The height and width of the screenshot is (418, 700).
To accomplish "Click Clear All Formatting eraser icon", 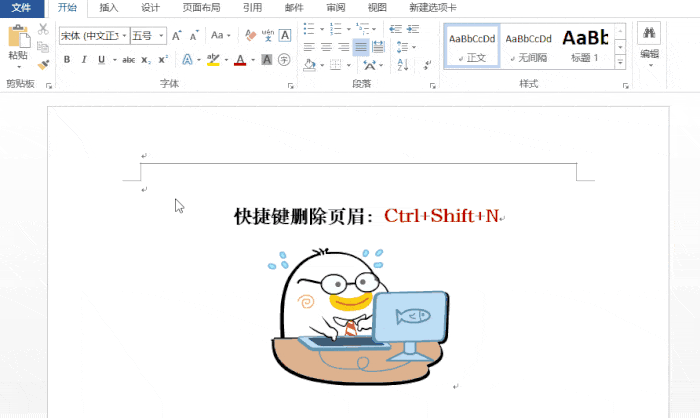I will tap(250, 35).
